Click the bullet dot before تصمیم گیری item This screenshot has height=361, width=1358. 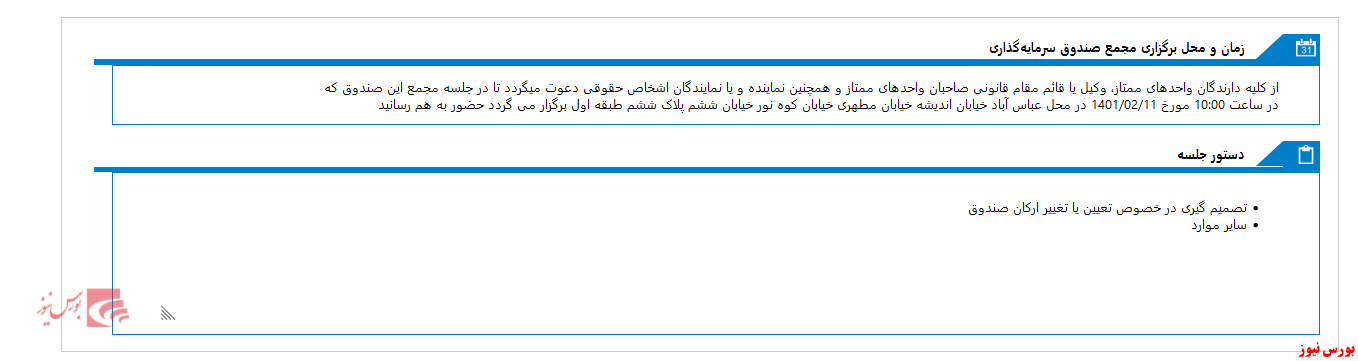(1255, 208)
